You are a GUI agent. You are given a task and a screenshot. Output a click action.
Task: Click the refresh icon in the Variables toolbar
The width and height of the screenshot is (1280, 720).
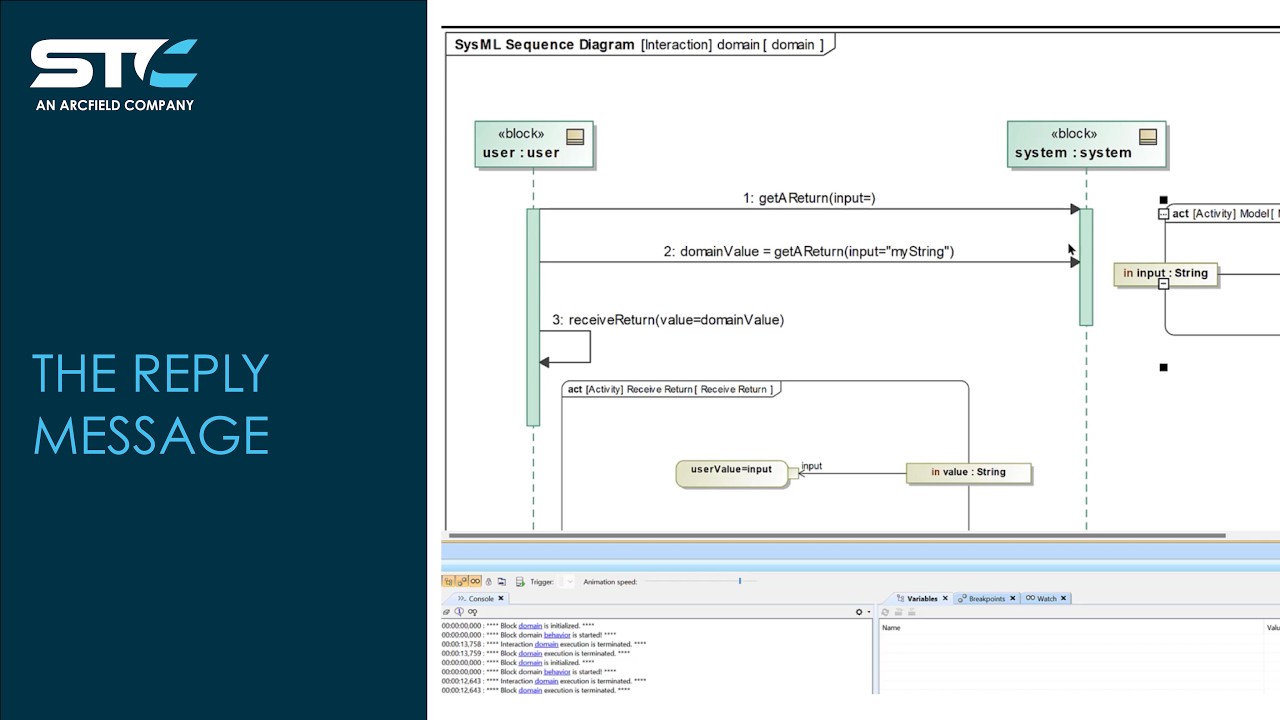pyautogui.click(x=885, y=612)
